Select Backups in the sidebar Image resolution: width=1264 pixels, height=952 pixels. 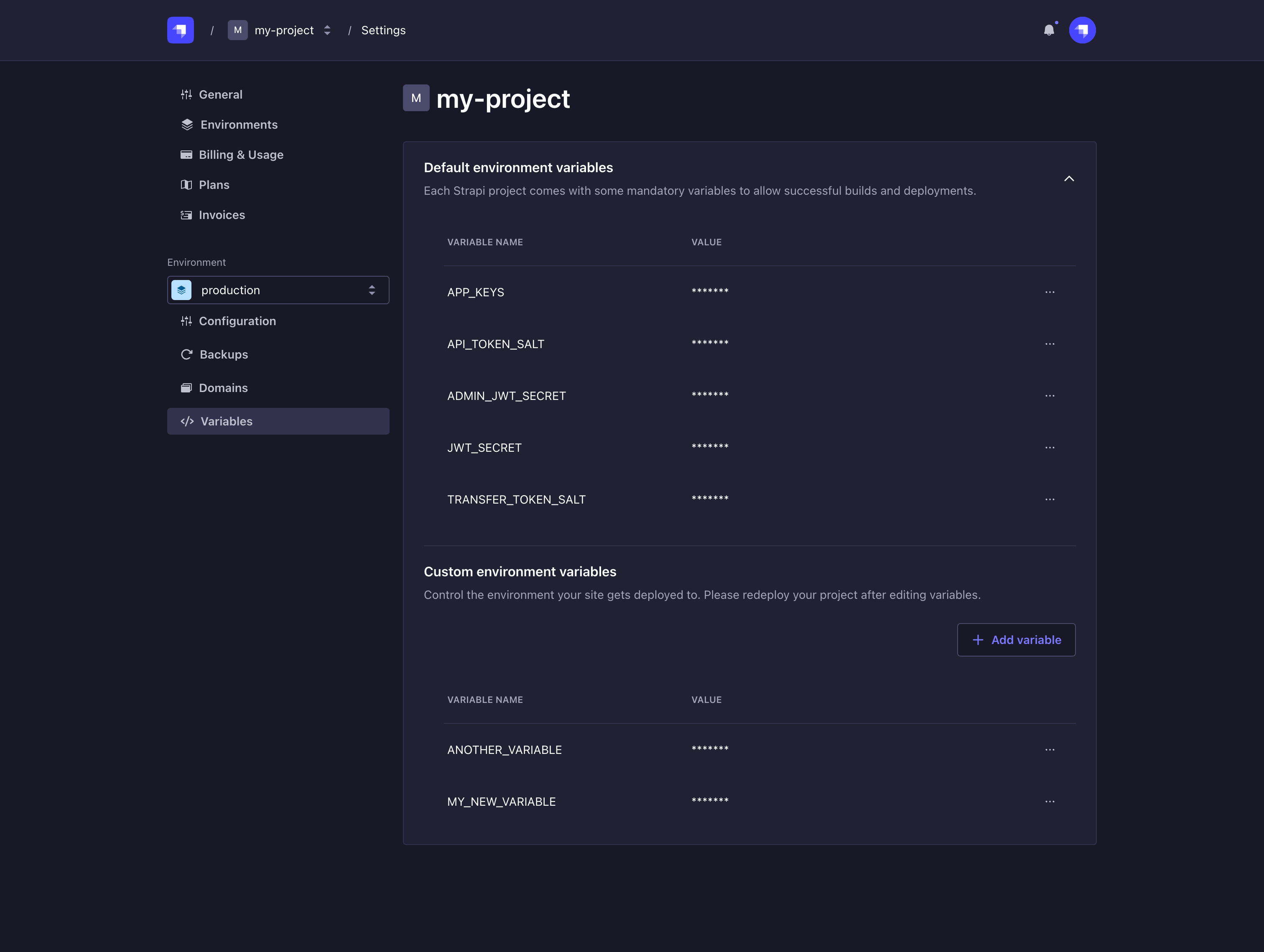(x=224, y=355)
